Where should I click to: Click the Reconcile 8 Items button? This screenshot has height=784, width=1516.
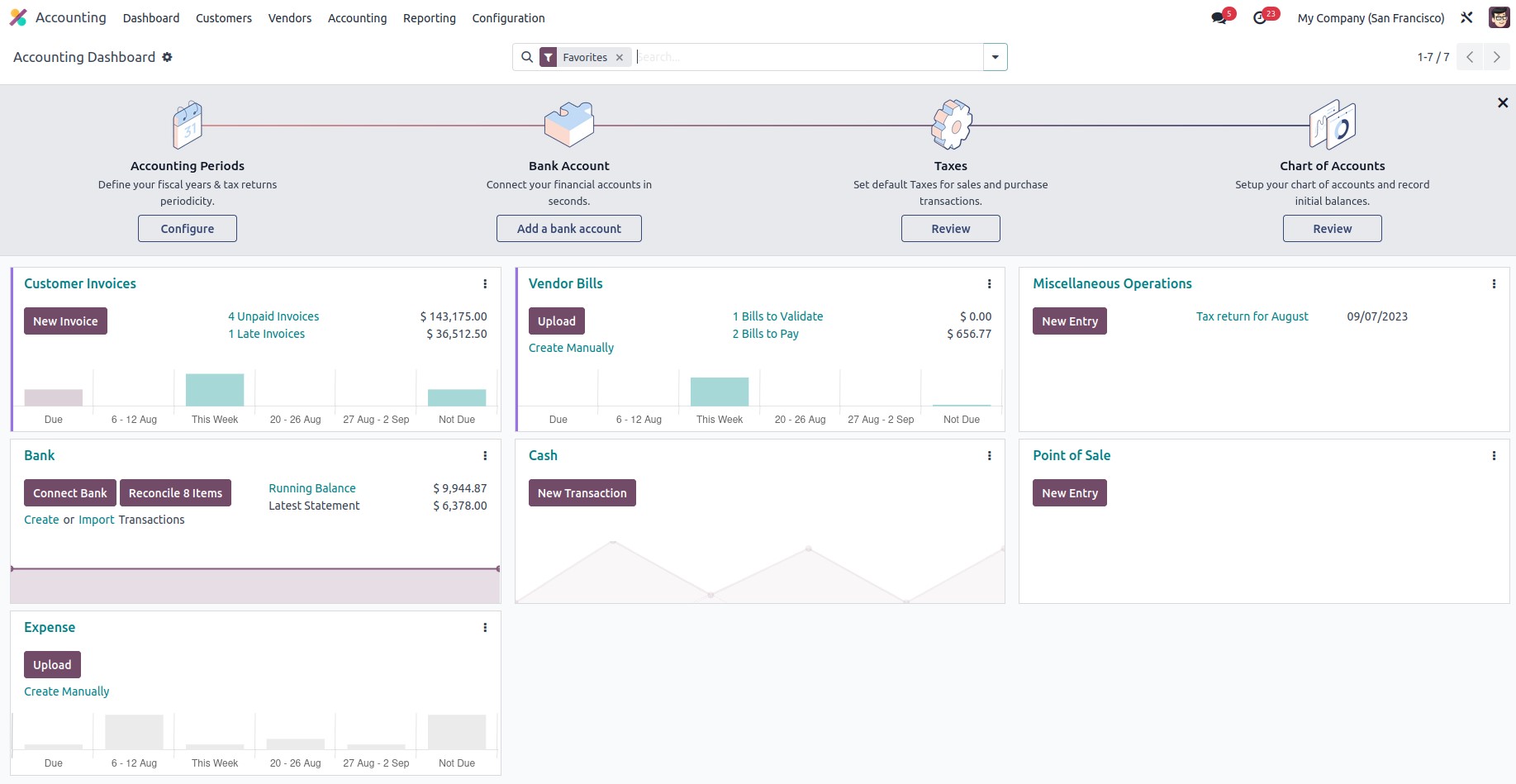click(x=175, y=493)
